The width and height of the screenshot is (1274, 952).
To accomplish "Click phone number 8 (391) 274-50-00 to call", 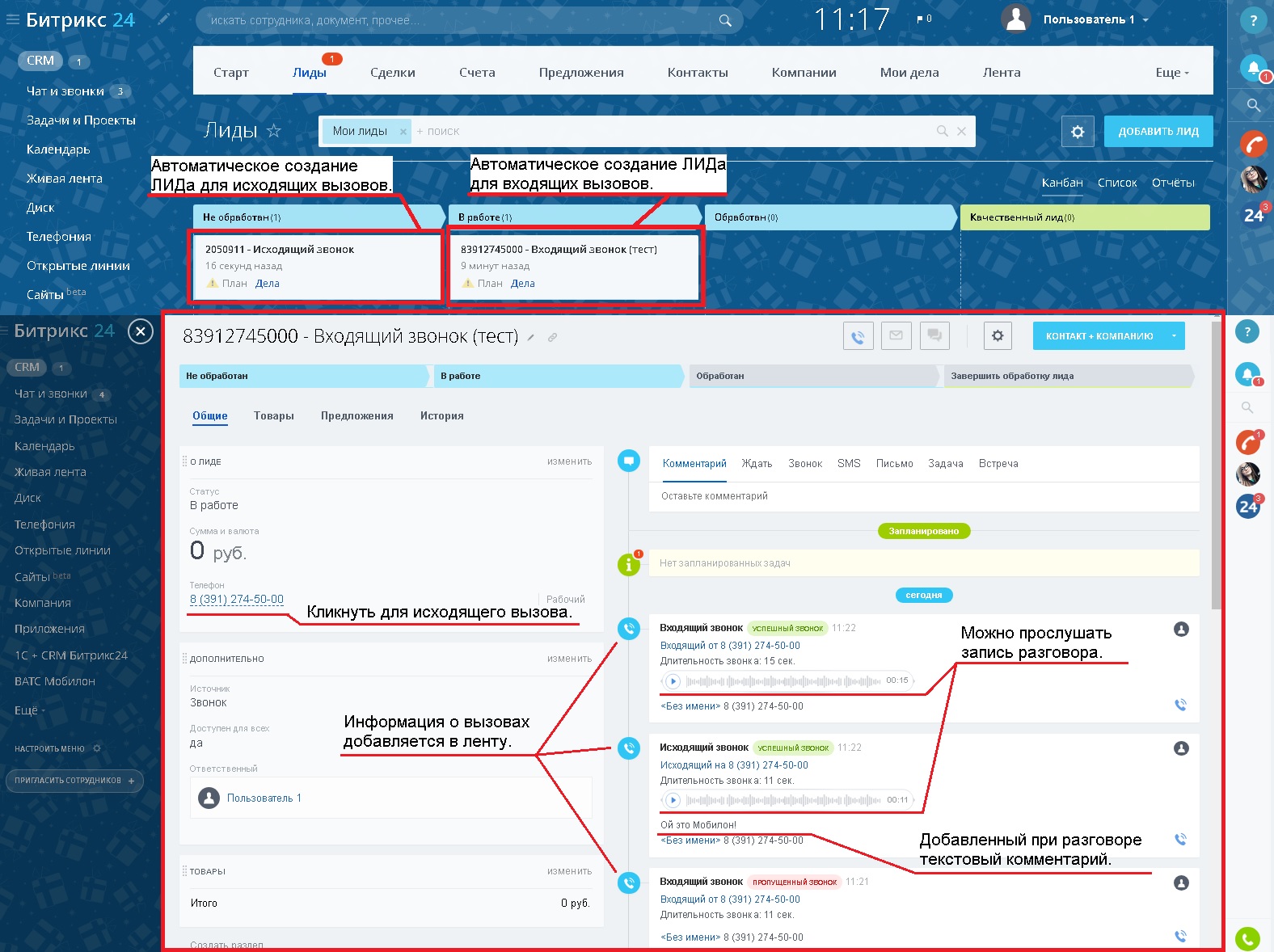I will pos(237,599).
